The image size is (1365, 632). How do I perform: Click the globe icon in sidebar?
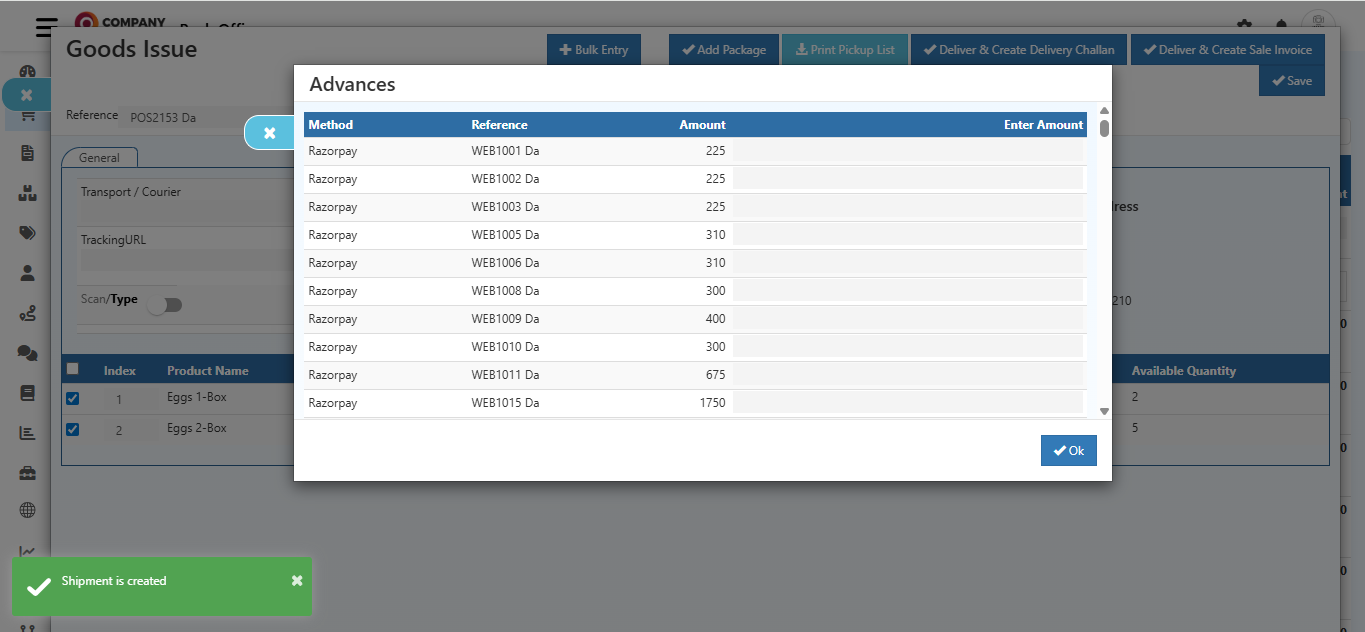point(28,510)
